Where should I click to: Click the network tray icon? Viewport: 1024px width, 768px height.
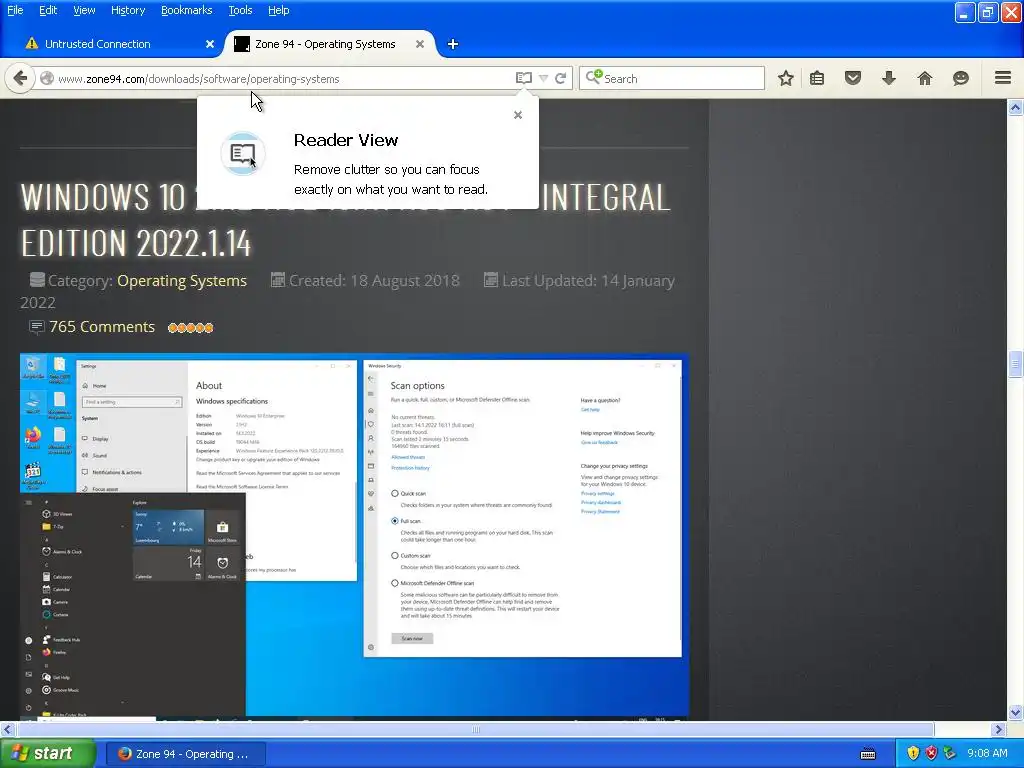click(950, 754)
